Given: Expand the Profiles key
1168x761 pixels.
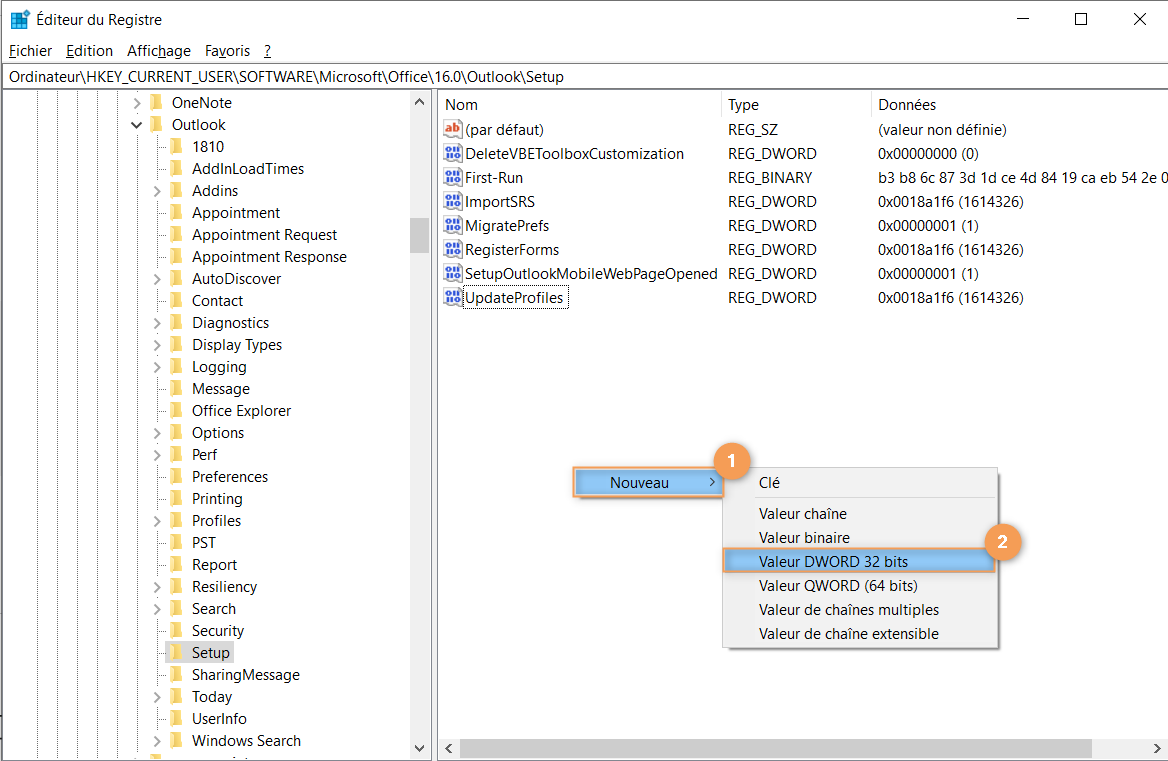Looking at the screenshot, I should point(157,520).
